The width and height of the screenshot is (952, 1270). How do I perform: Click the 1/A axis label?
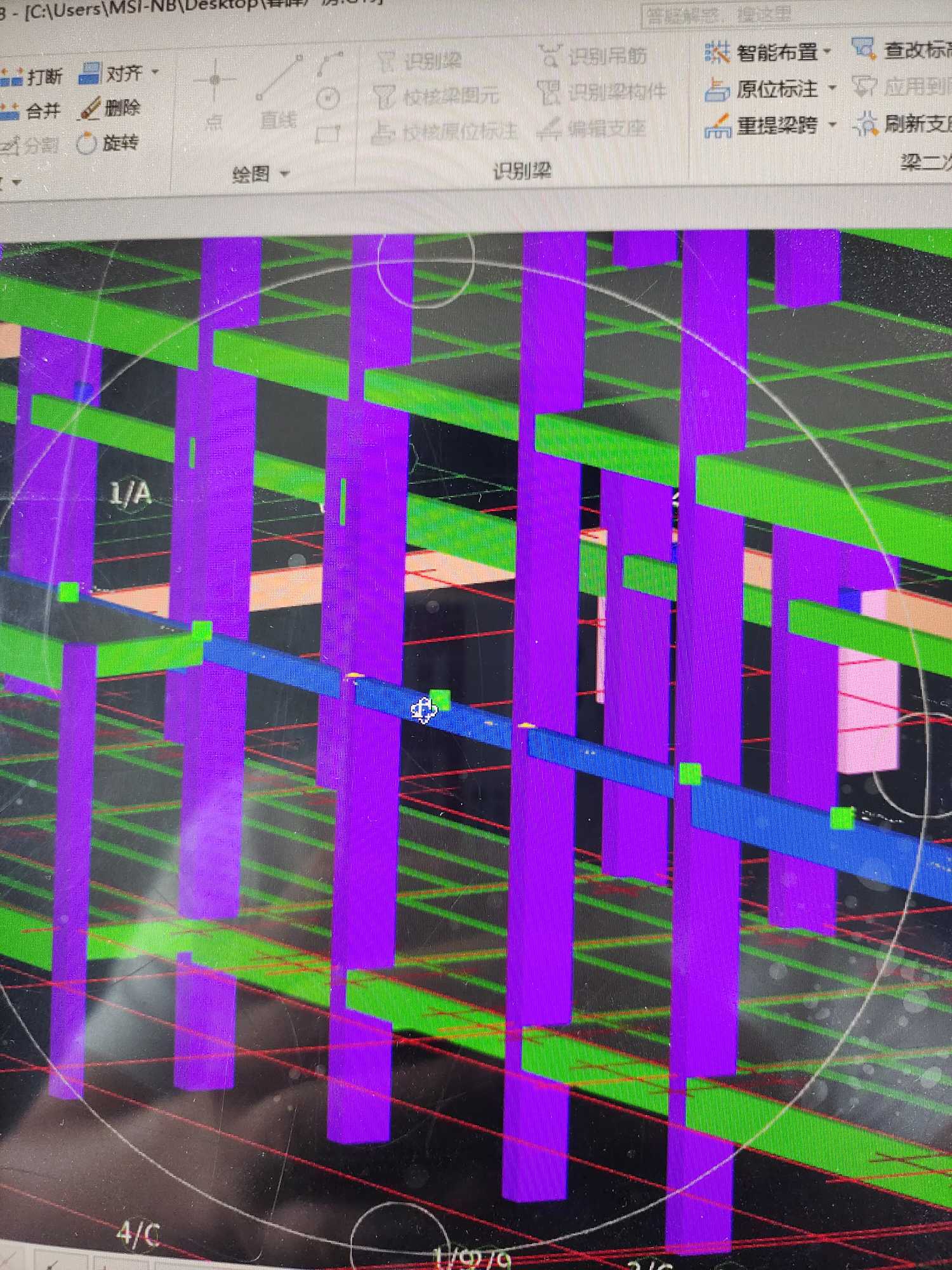131,493
